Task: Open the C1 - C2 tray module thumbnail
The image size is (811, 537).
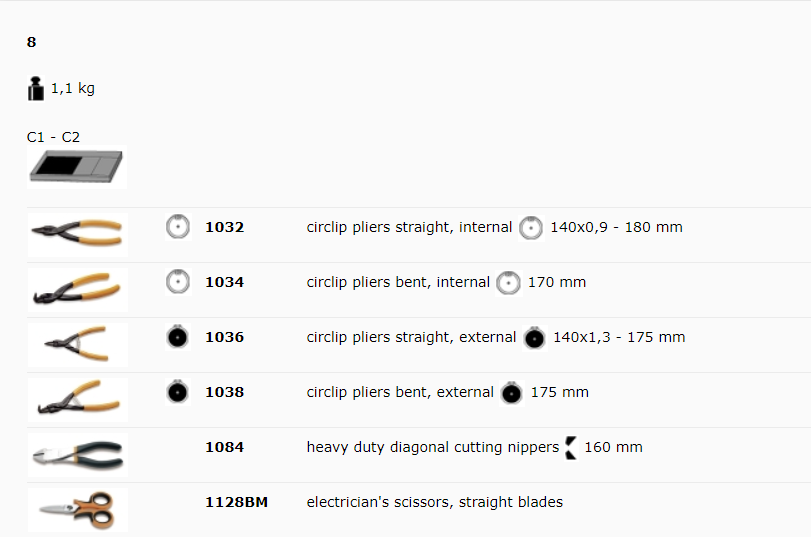Action: click(x=77, y=167)
